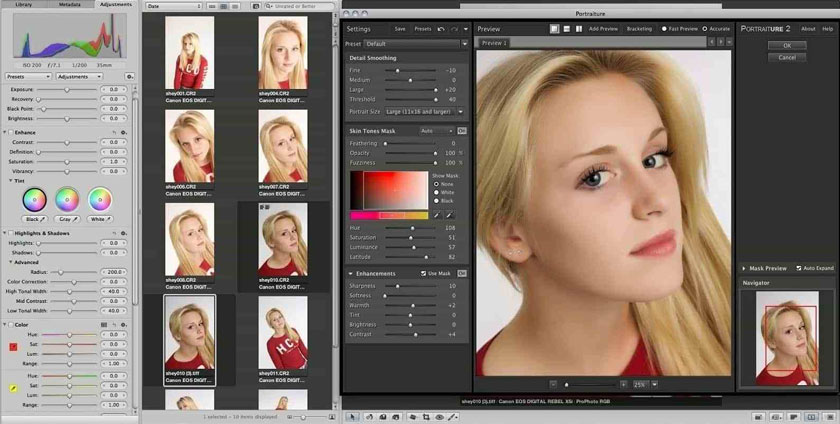Select the arrow selection tool in bottom toolbar

352,416
